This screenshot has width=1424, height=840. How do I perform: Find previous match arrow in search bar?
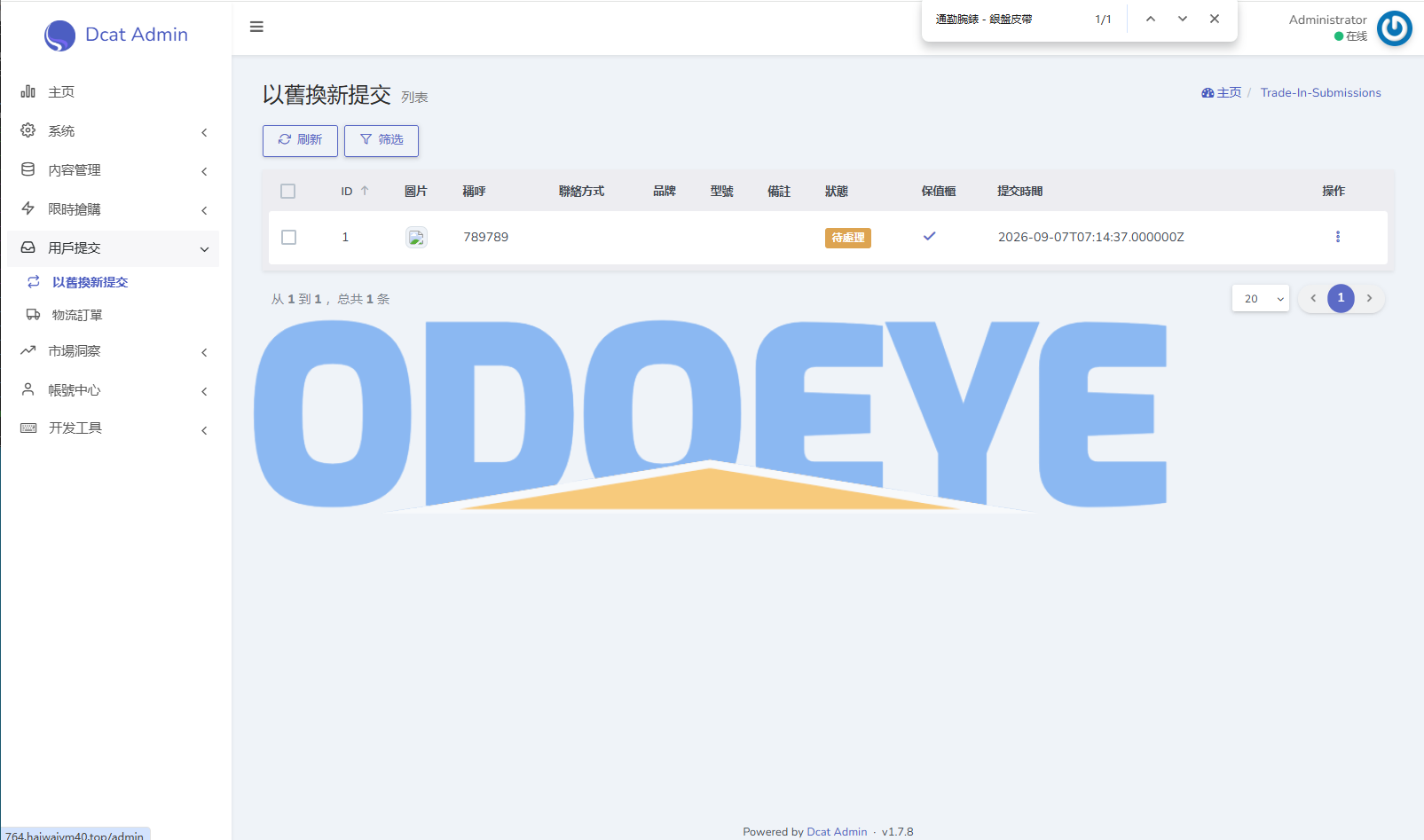click(1151, 19)
